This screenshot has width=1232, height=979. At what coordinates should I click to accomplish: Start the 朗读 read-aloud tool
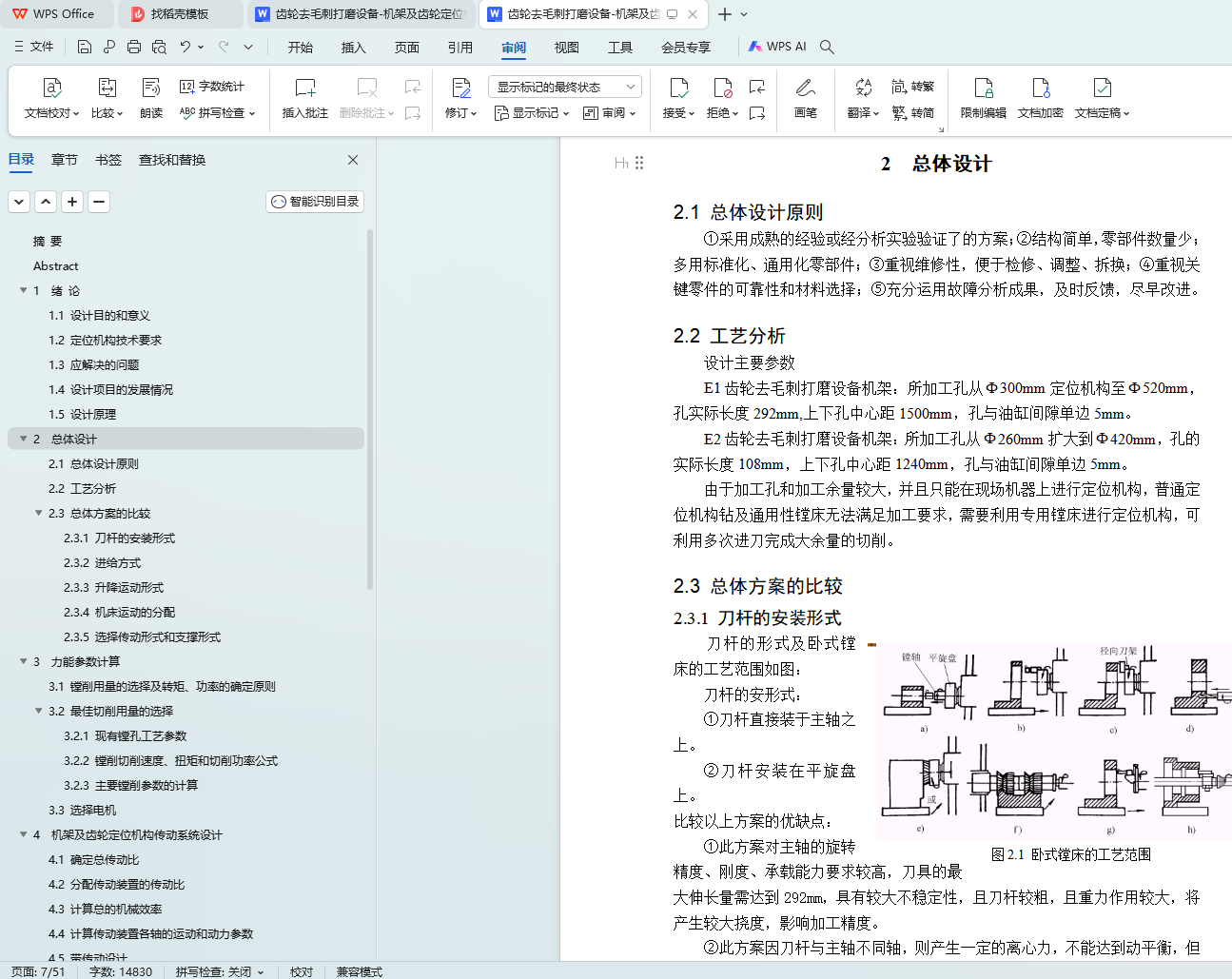[151, 99]
